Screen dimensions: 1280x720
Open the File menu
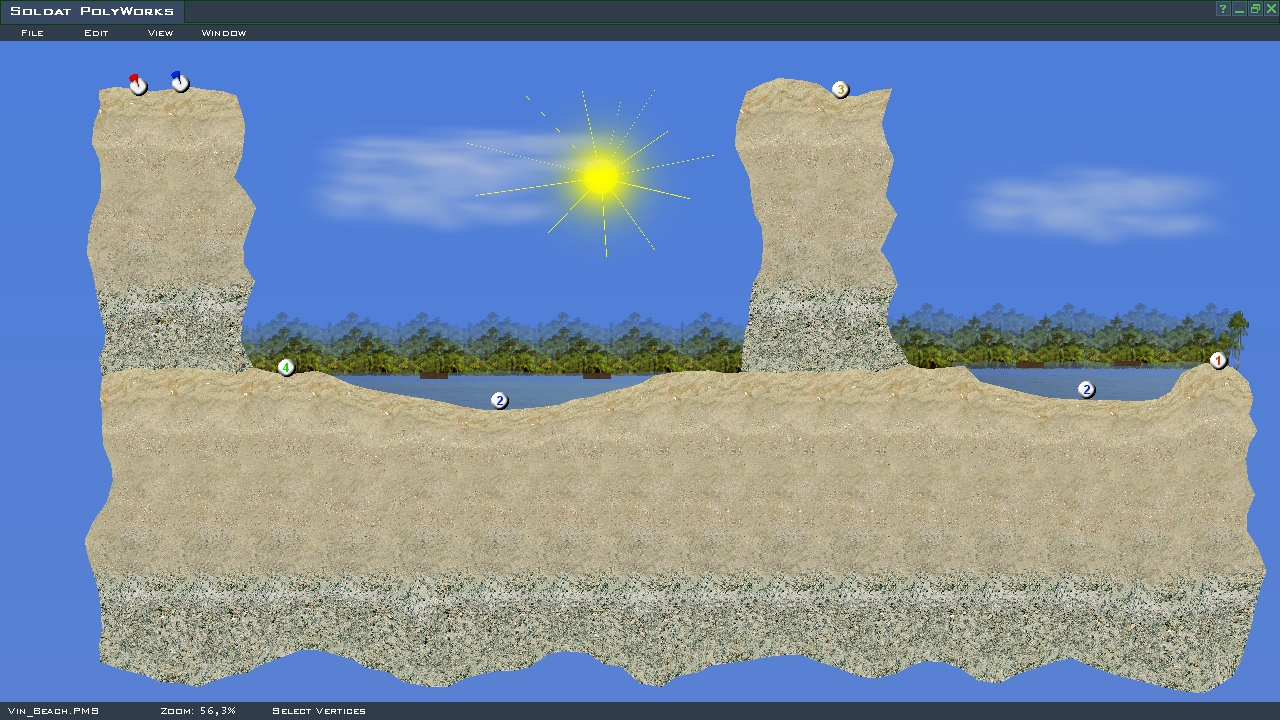[x=32, y=33]
